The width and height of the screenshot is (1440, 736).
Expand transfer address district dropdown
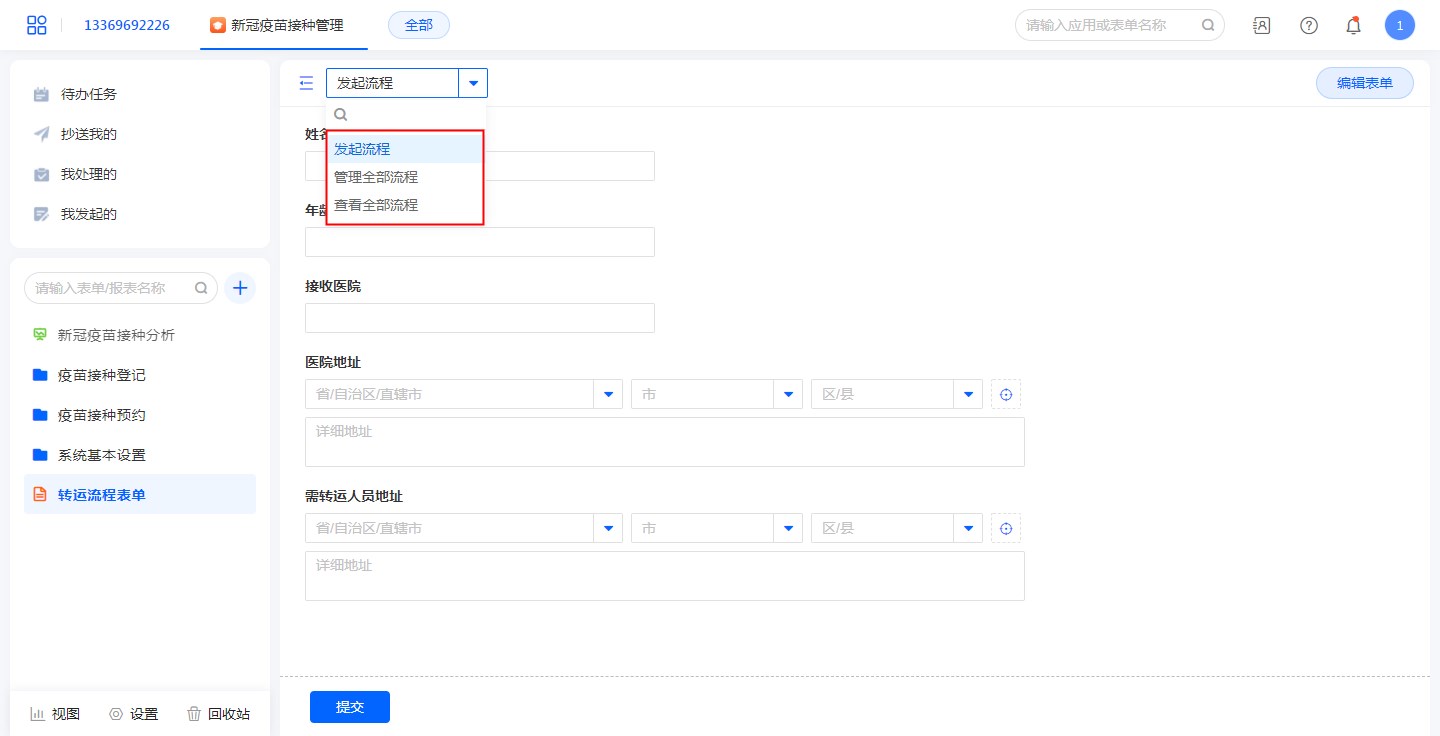(x=968, y=528)
